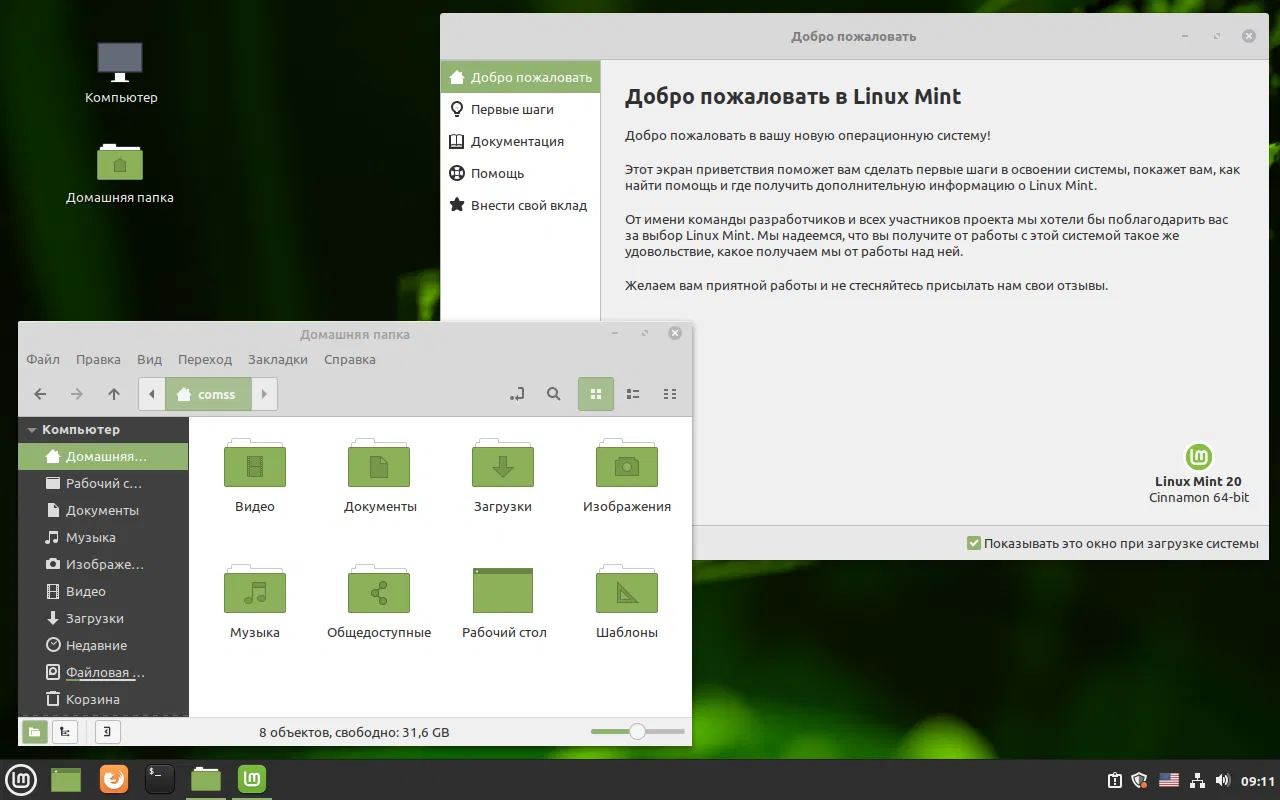Open the Переход menu

[x=205, y=359]
